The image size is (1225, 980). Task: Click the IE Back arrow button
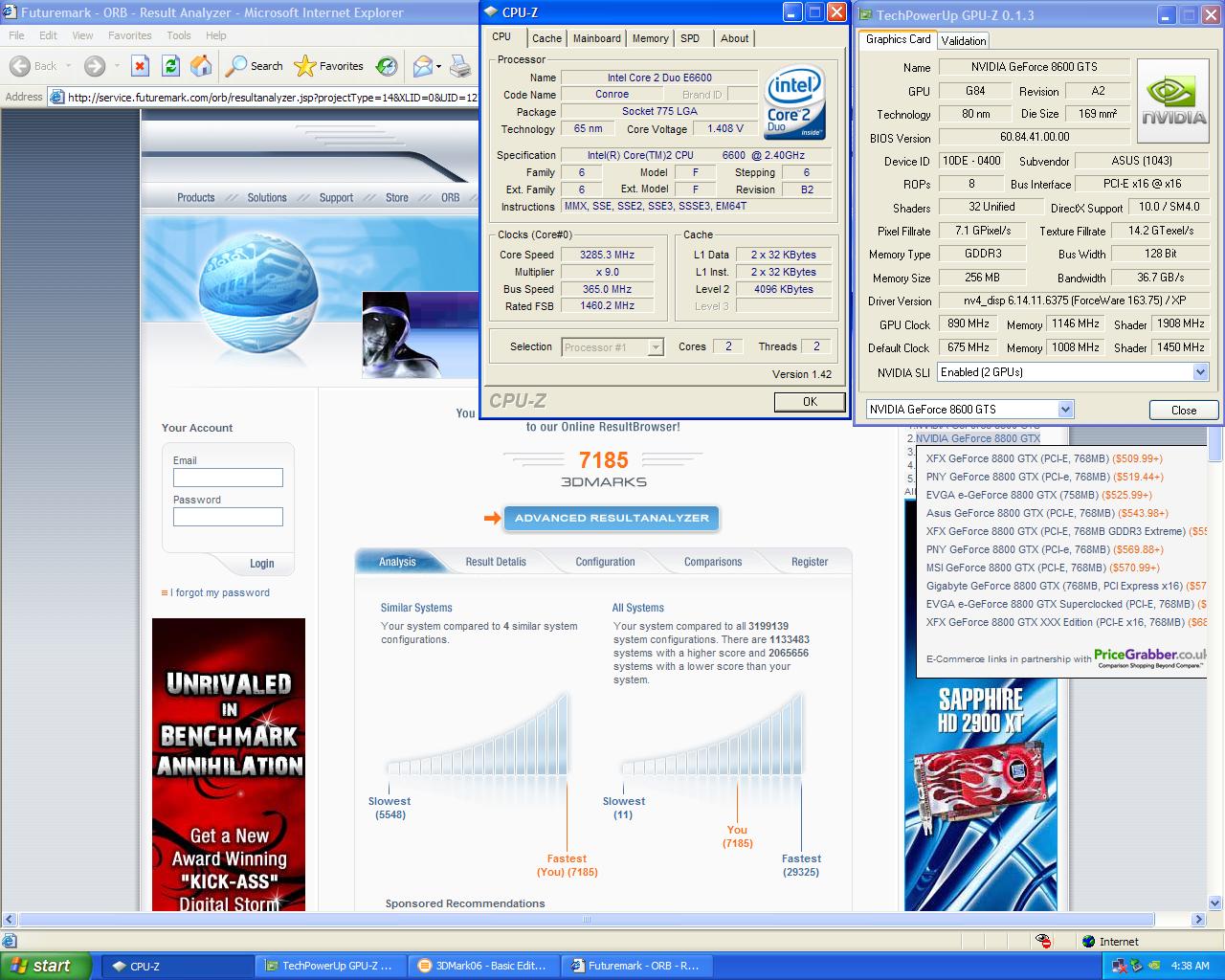tap(34, 66)
